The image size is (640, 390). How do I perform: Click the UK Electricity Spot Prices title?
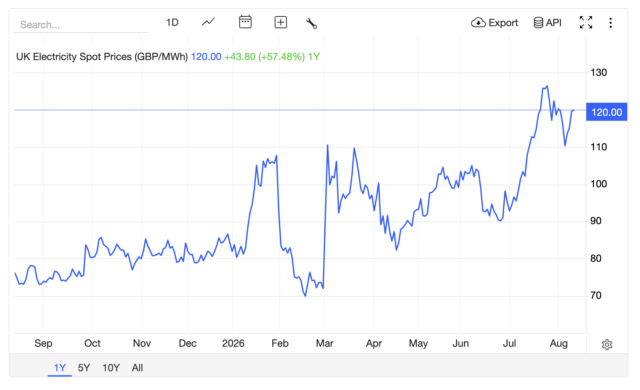click(x=102, y=57)
